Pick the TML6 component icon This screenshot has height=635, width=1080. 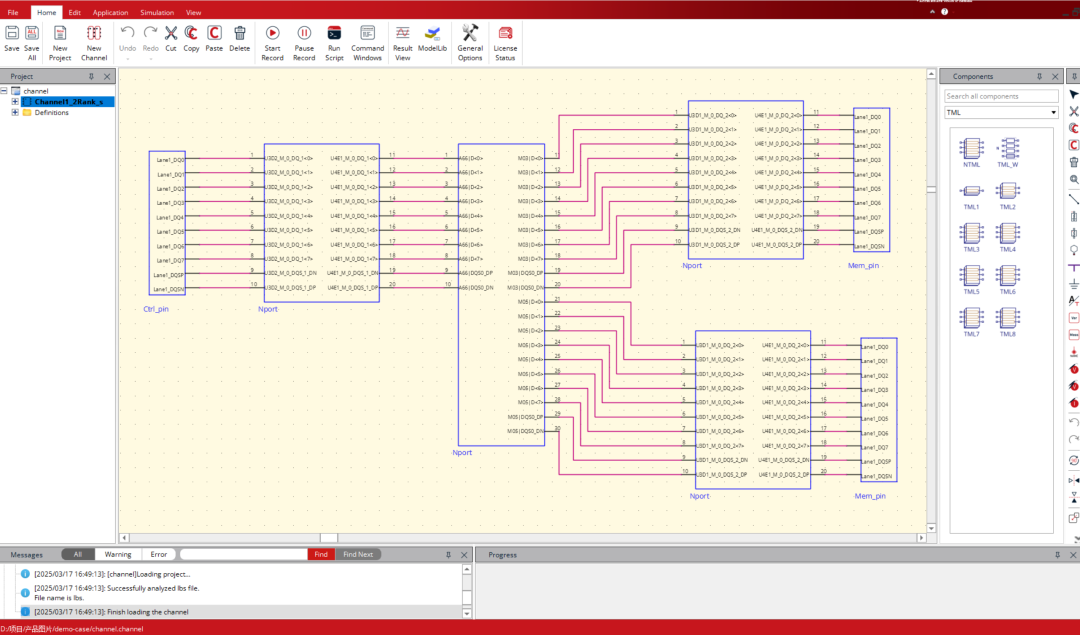tap(1008, 275)
